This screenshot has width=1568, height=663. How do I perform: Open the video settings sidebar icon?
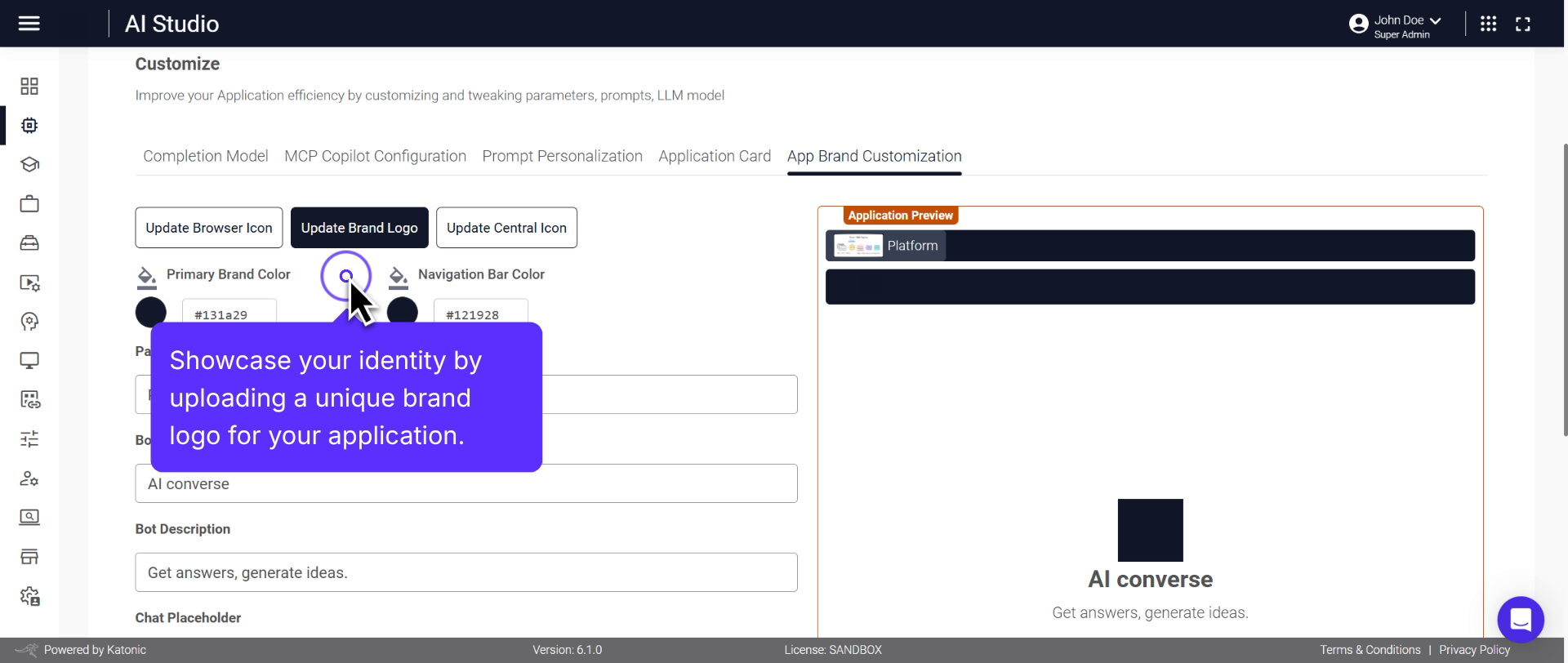(29, 283)
